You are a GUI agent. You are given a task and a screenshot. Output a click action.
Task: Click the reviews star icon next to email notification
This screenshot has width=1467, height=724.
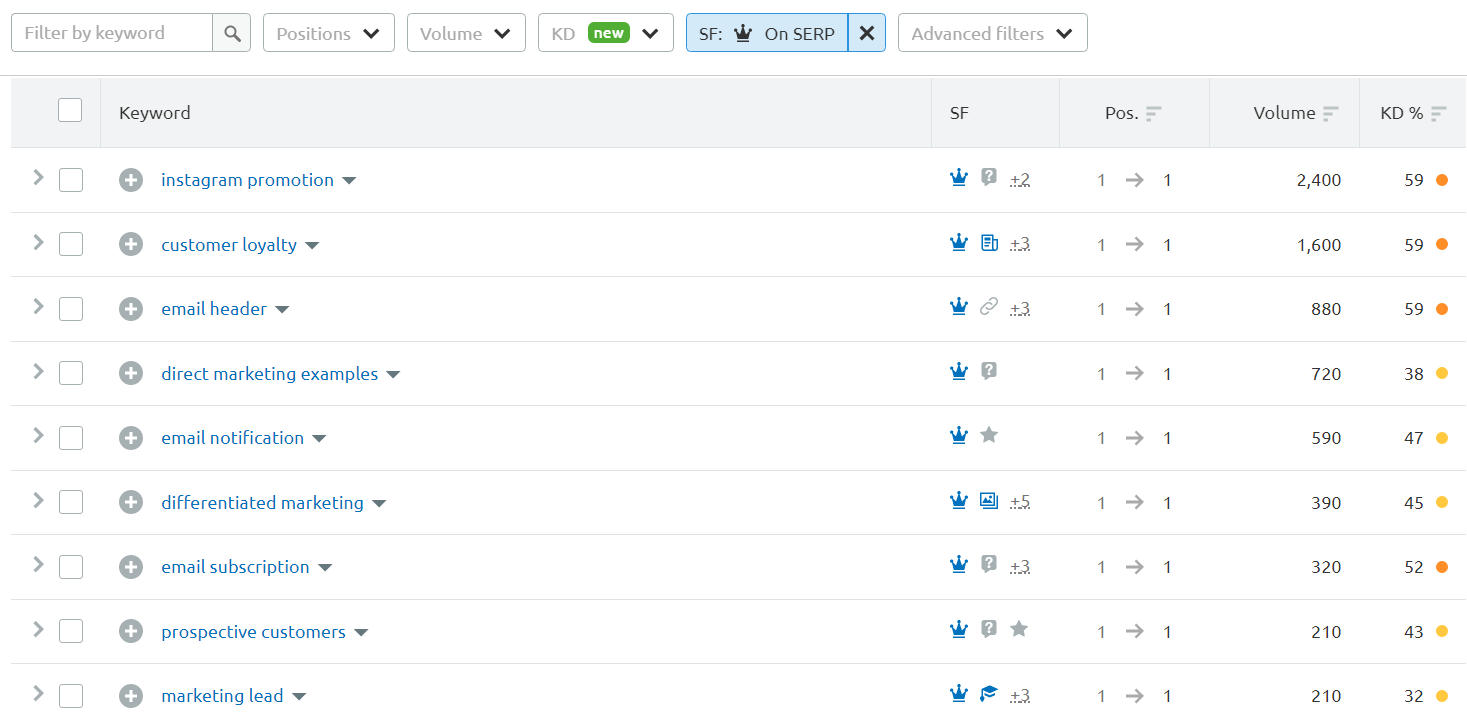coord(989,435)
